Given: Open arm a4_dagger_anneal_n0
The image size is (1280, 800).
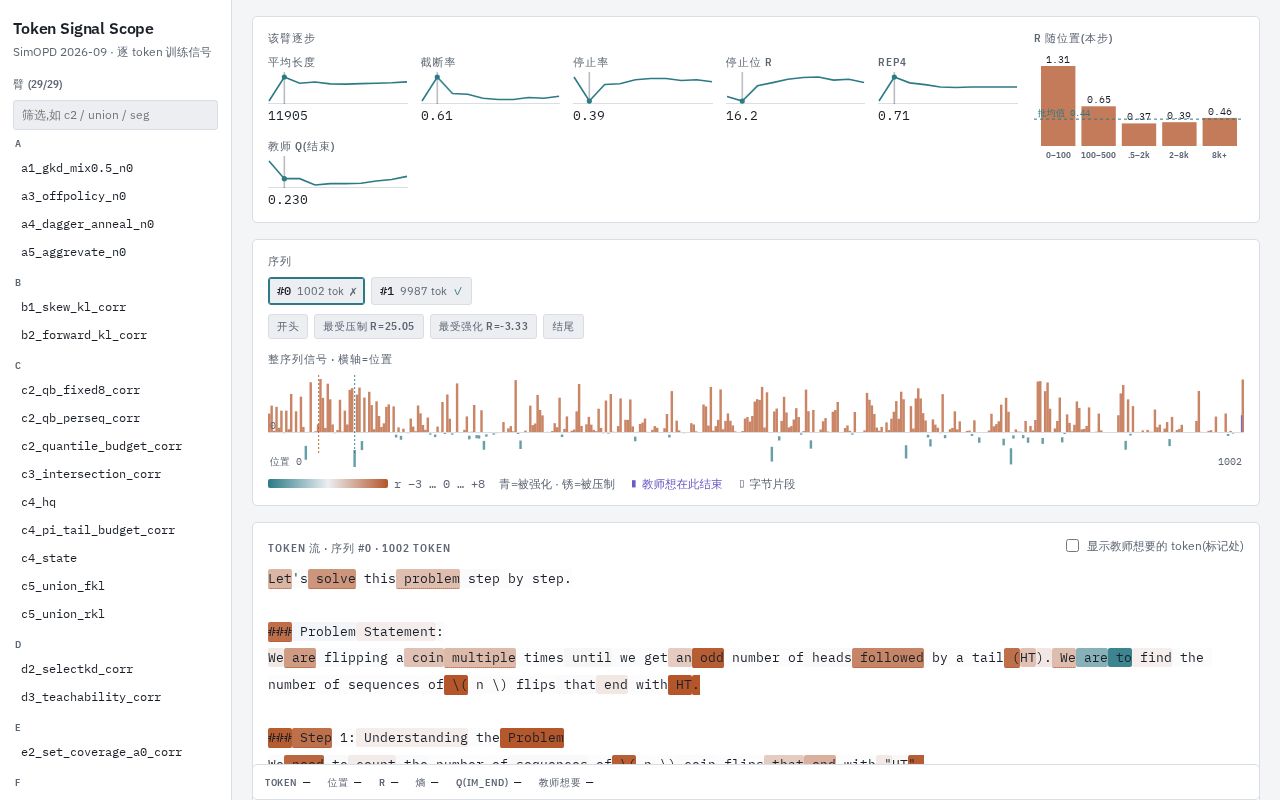Looking at the screenshot, I should (115, 224).
